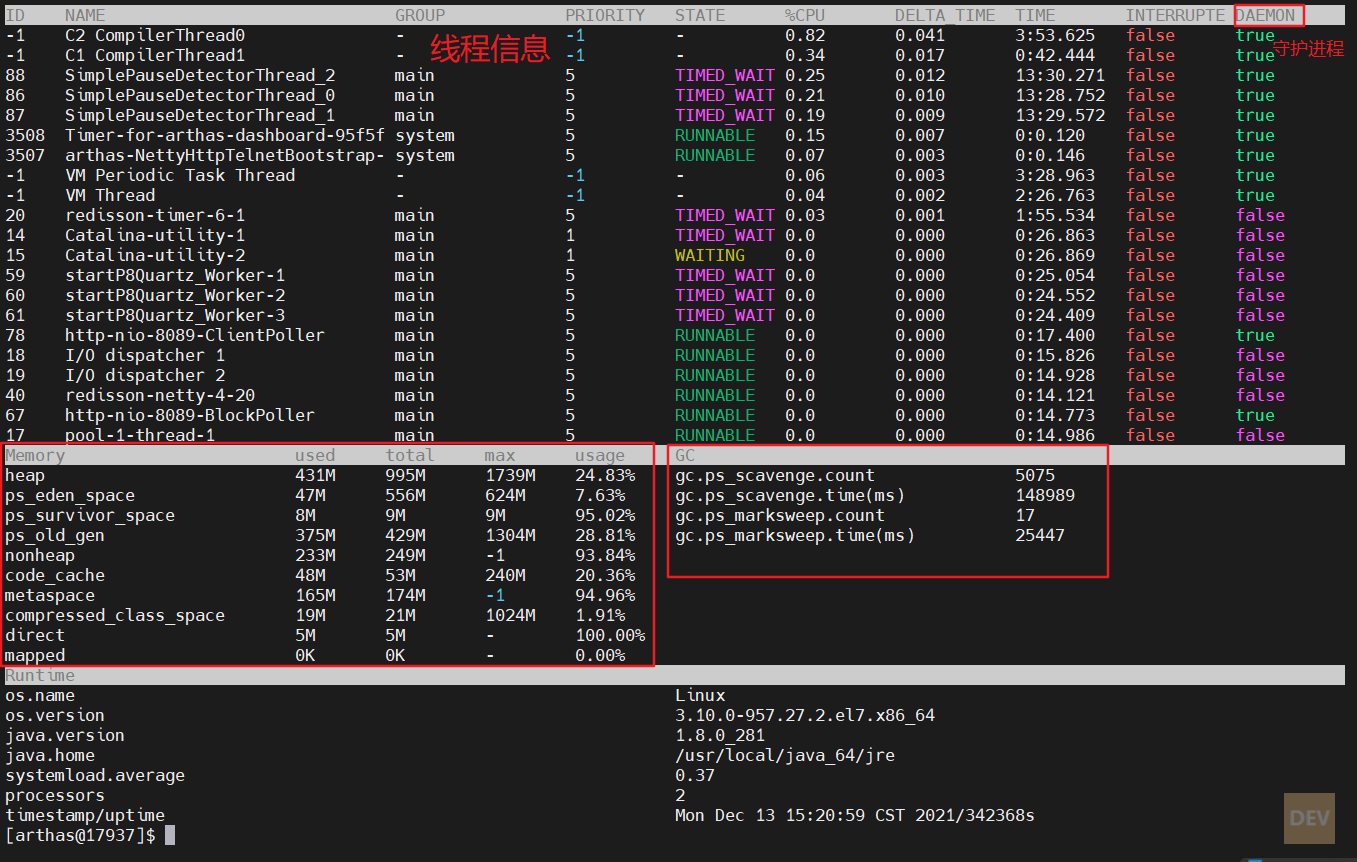The image size is (1357, 862).
Task: Click the CPU value 0.82
Action: click(x=805, y=35)
